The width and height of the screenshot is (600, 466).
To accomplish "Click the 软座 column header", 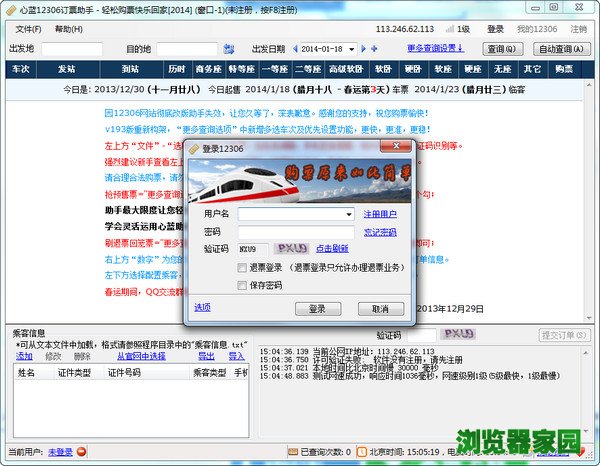I will pyautogui.click(x=443, y=69).
